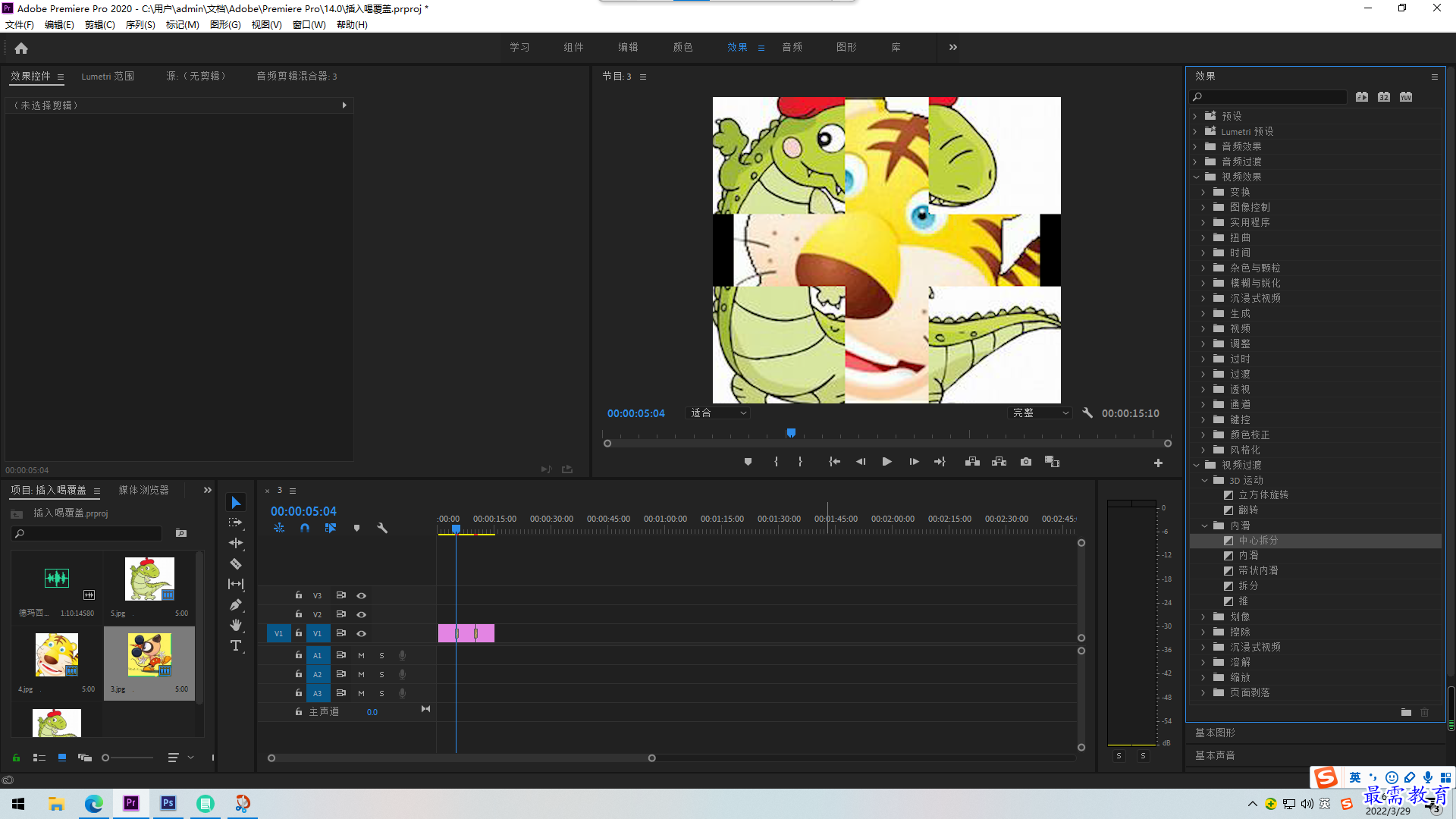Image resolution: width=1456 pixels, height=819 pixels.
Task: Open the 基本声音 panel
Action: tap(1215, 755)
